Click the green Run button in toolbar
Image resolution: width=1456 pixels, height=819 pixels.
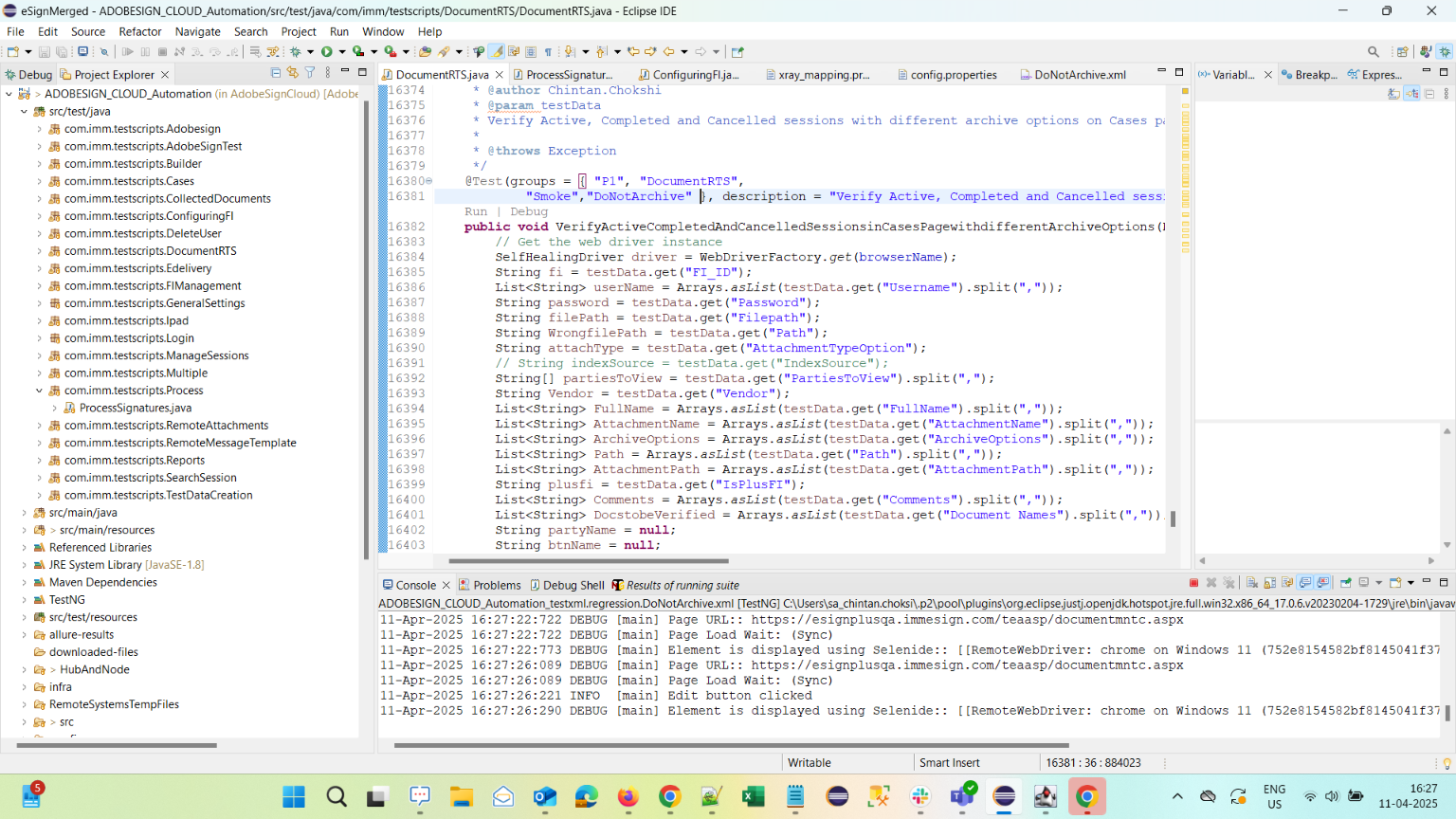pyautogui.click(x=327, y=52)
